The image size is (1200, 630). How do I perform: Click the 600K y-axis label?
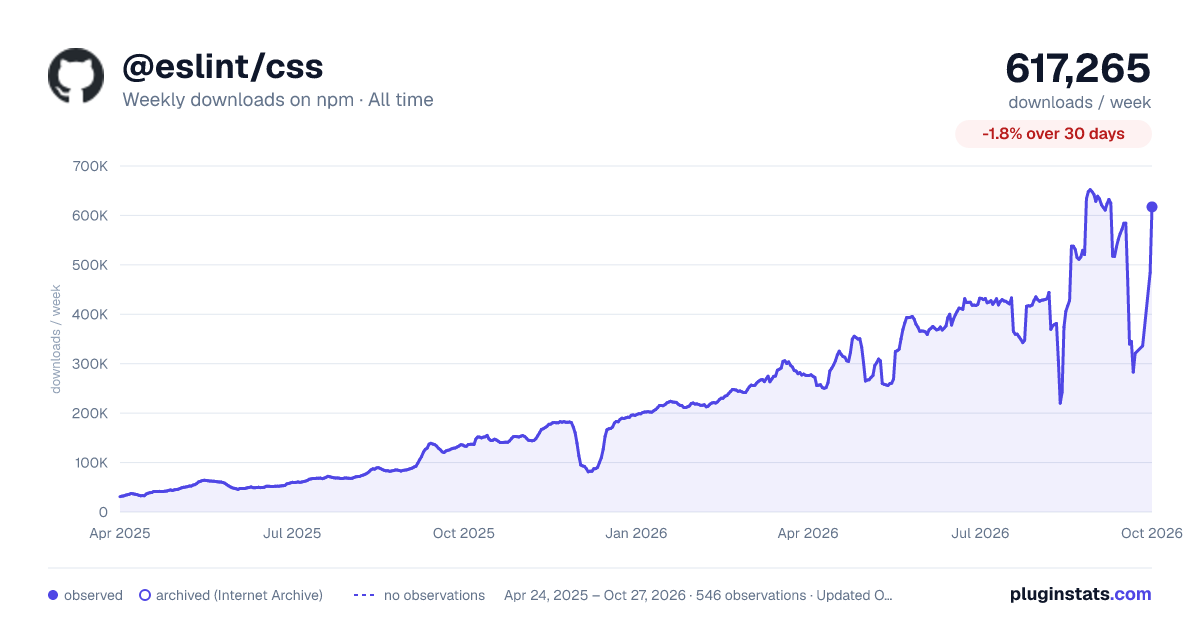(x=91, y=215)
